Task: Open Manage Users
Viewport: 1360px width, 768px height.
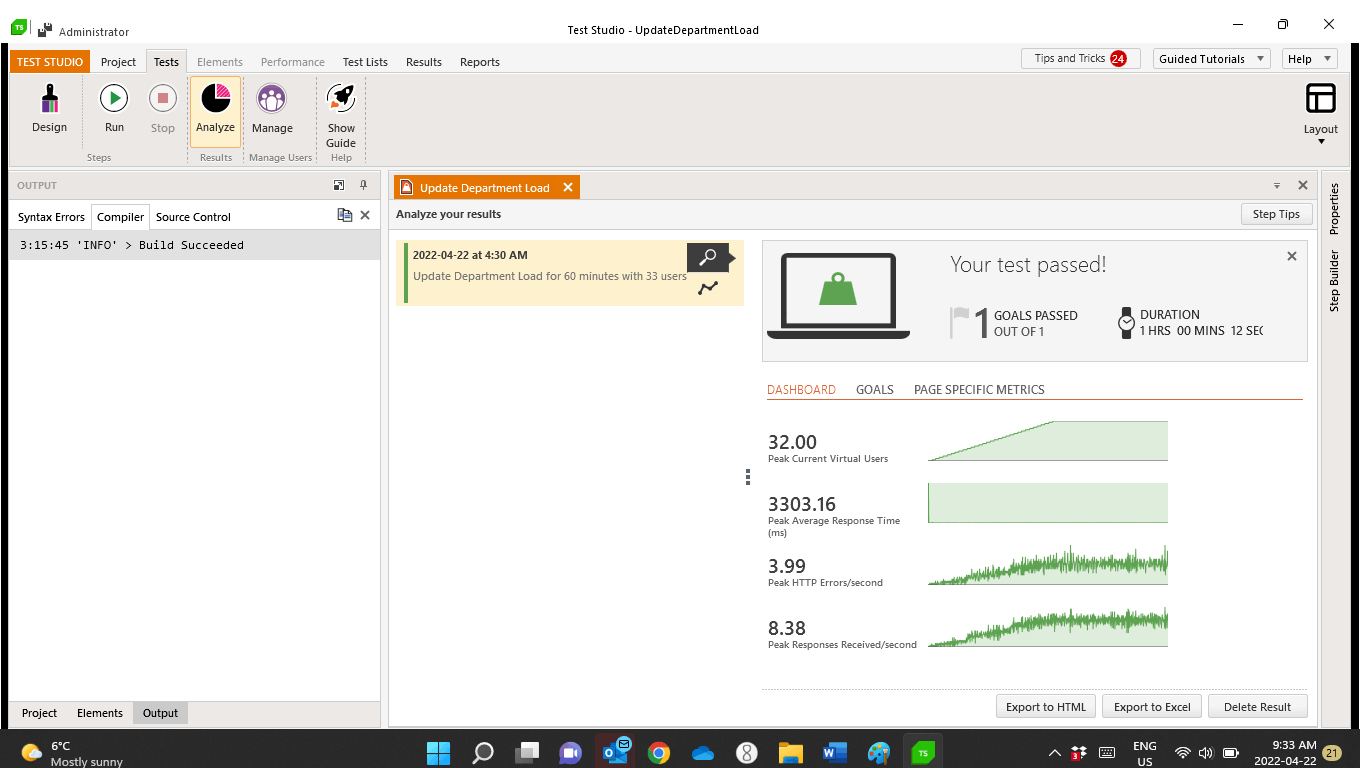Action: (x=272, y=109)
